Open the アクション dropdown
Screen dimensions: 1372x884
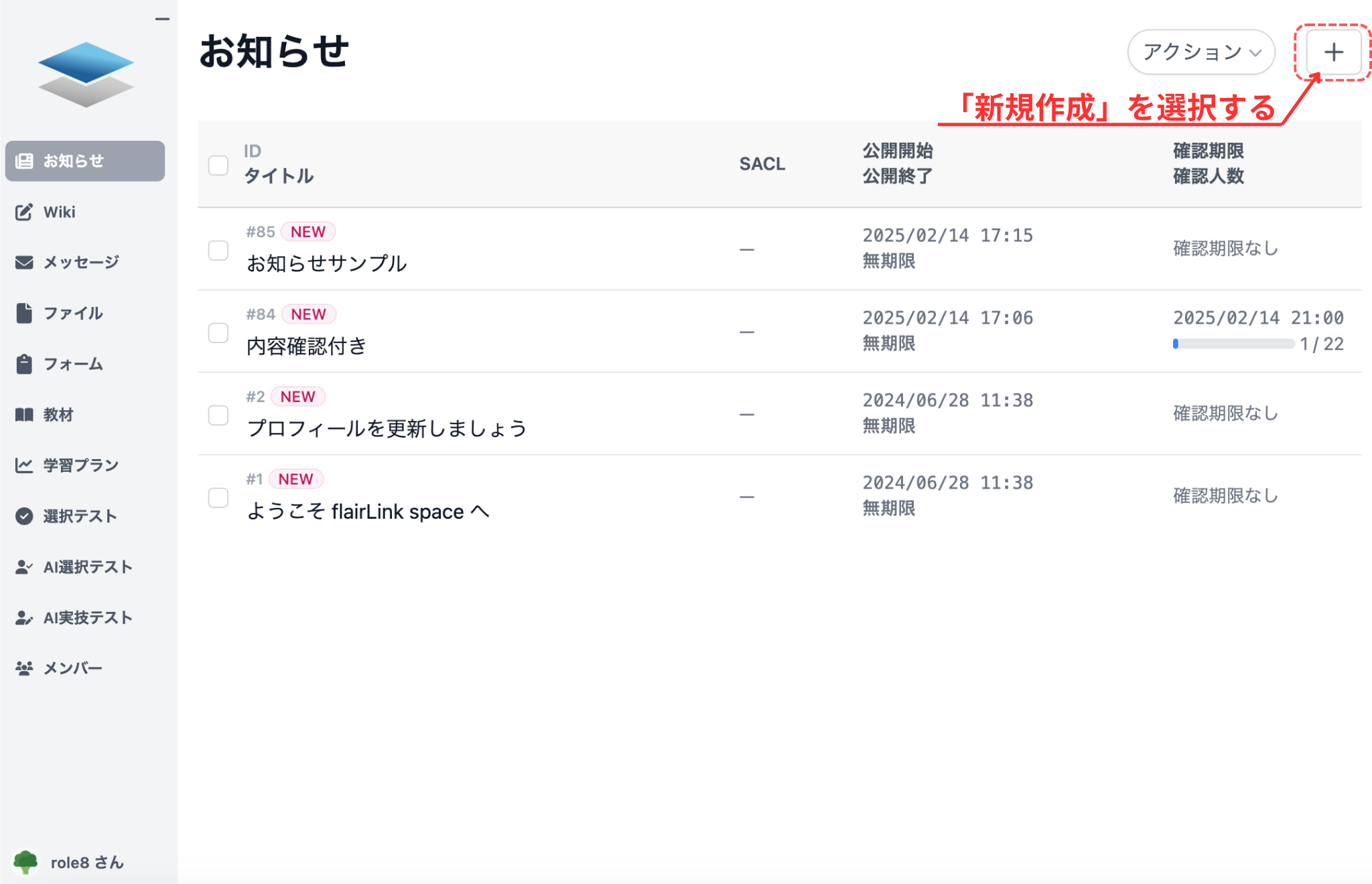tap(1201, 52)
